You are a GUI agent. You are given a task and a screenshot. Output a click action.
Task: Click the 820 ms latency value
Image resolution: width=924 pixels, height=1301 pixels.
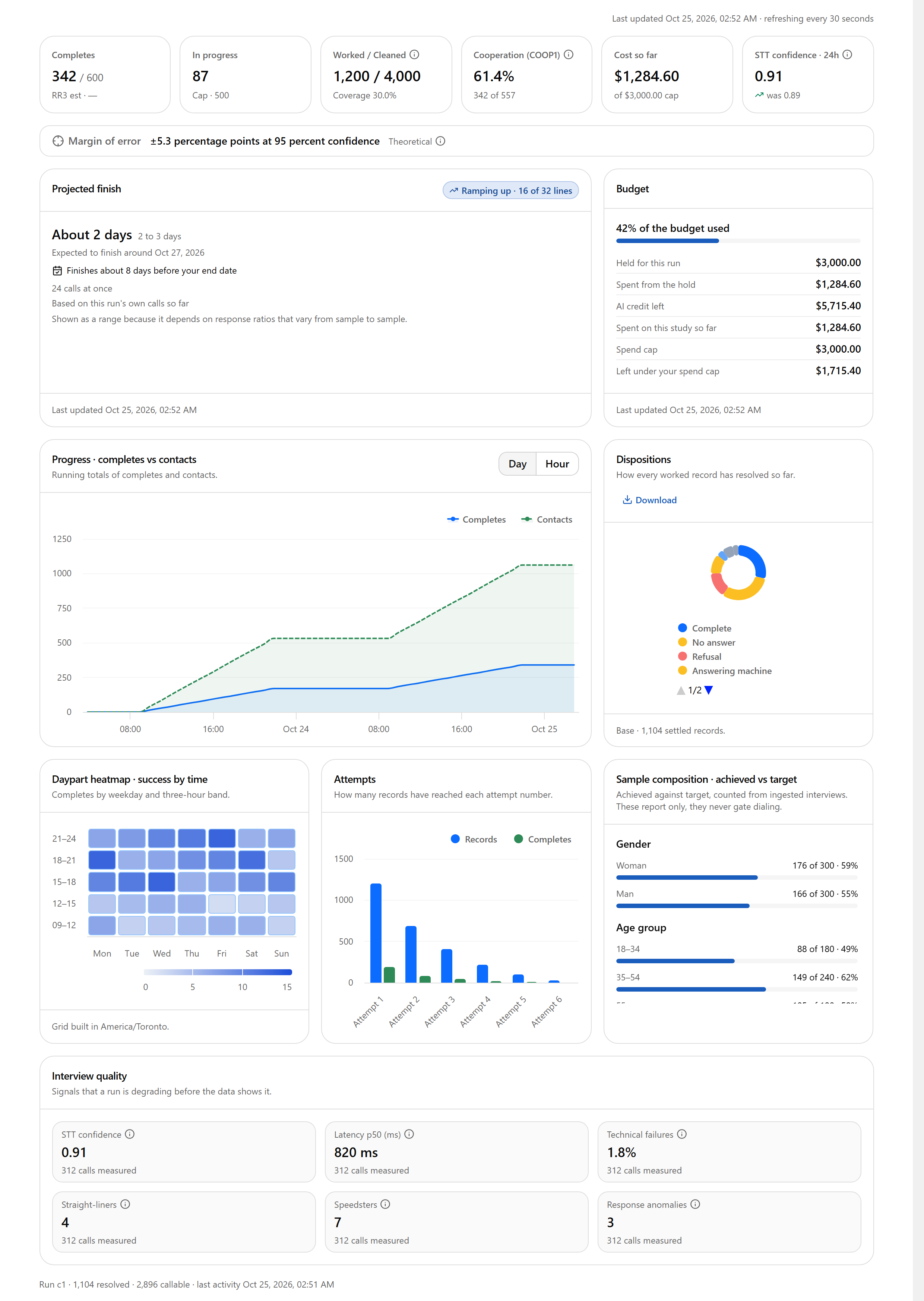[x=355, y=1153]
